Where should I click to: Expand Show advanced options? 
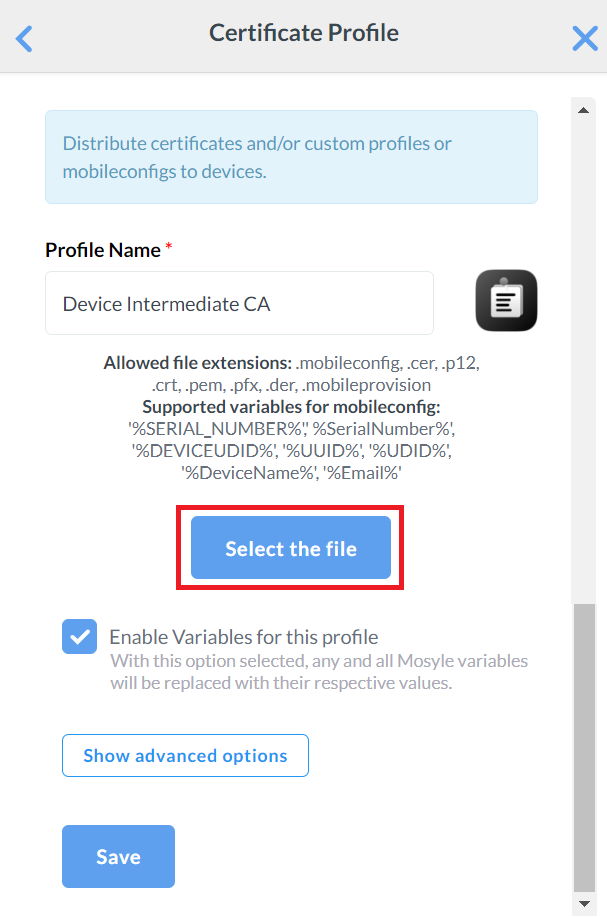(x=185, y=756)
